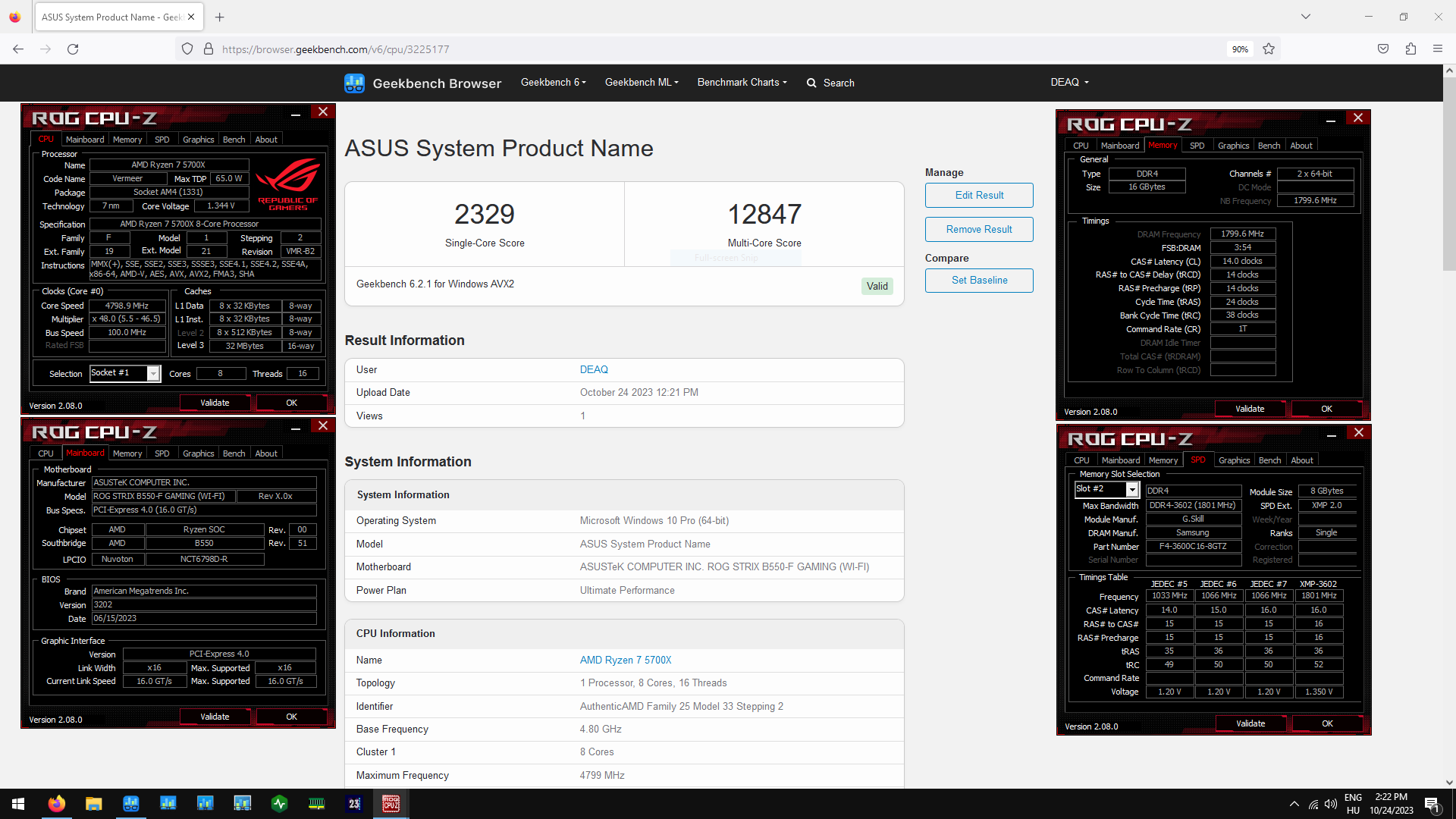Click the 90% zoom level indicator

[x=1240, y=49]
